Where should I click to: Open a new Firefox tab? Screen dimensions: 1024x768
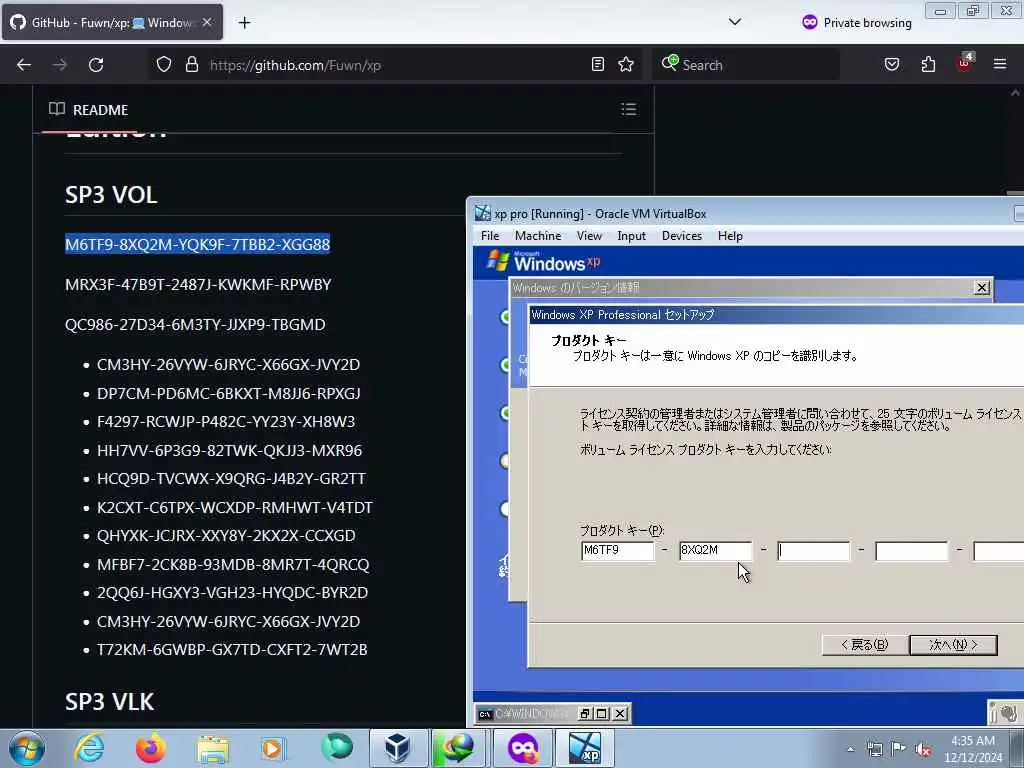[244, 23]
